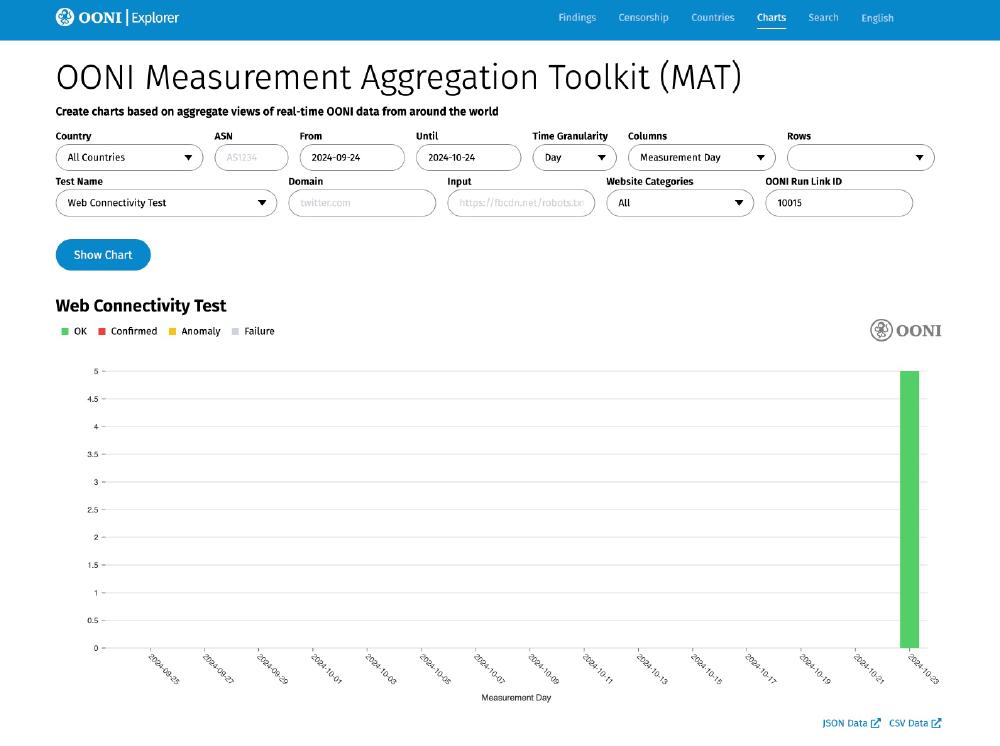Open the Columns Measurement Day dropdown
Viewport: 1000px width, 746px height.
pos(701,157)
